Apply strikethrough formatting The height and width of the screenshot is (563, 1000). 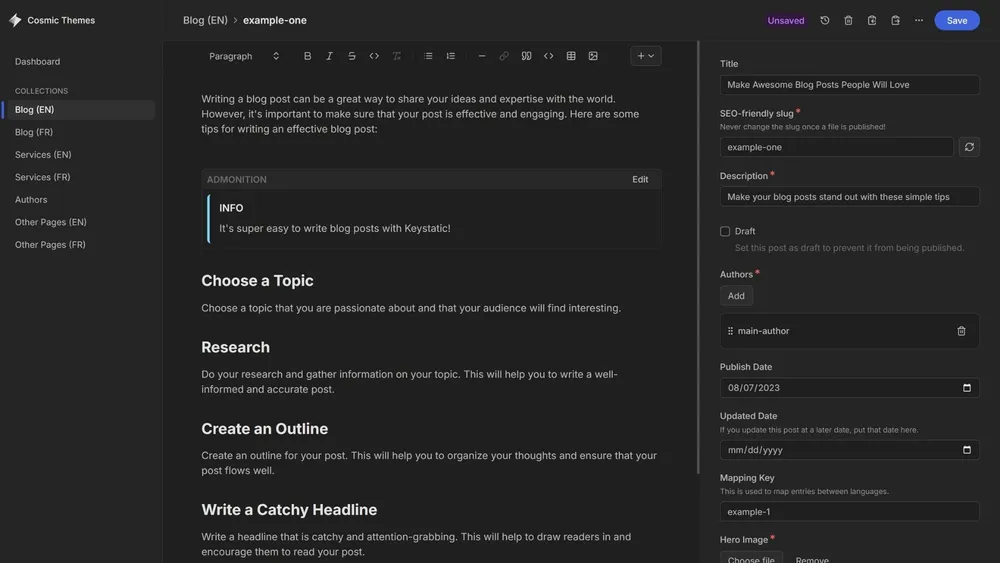(x=351, y=56)
